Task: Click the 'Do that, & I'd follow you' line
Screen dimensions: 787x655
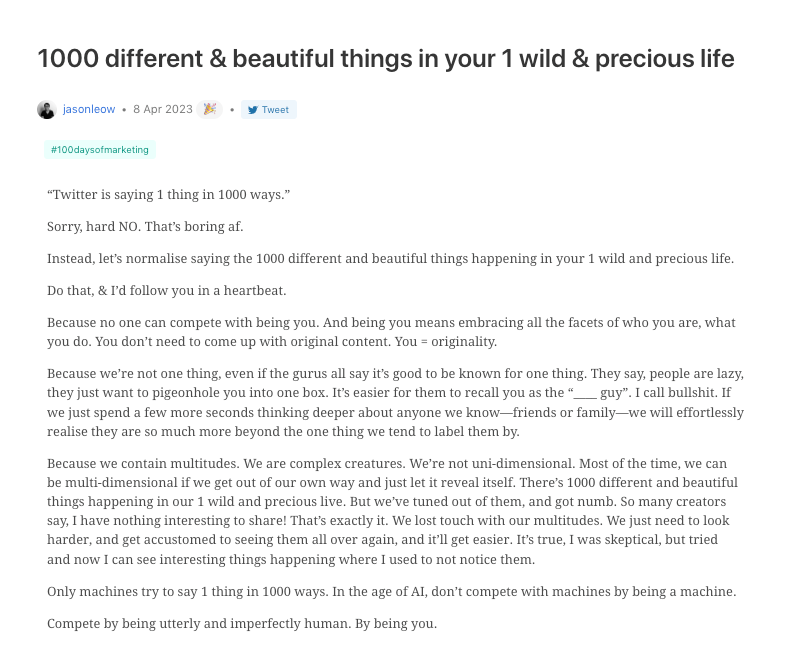Action: [x=166, y=290]
